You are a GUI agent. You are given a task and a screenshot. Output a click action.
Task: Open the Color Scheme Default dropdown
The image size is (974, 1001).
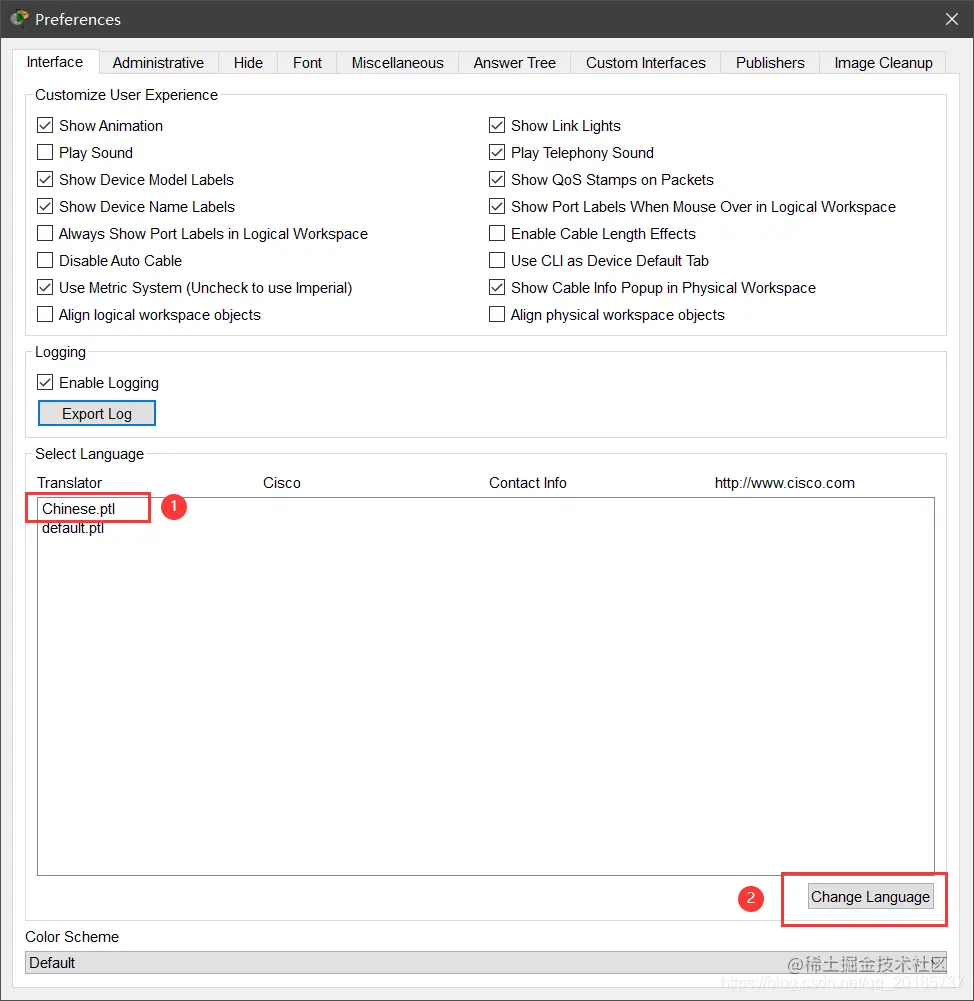click(486, 963)
